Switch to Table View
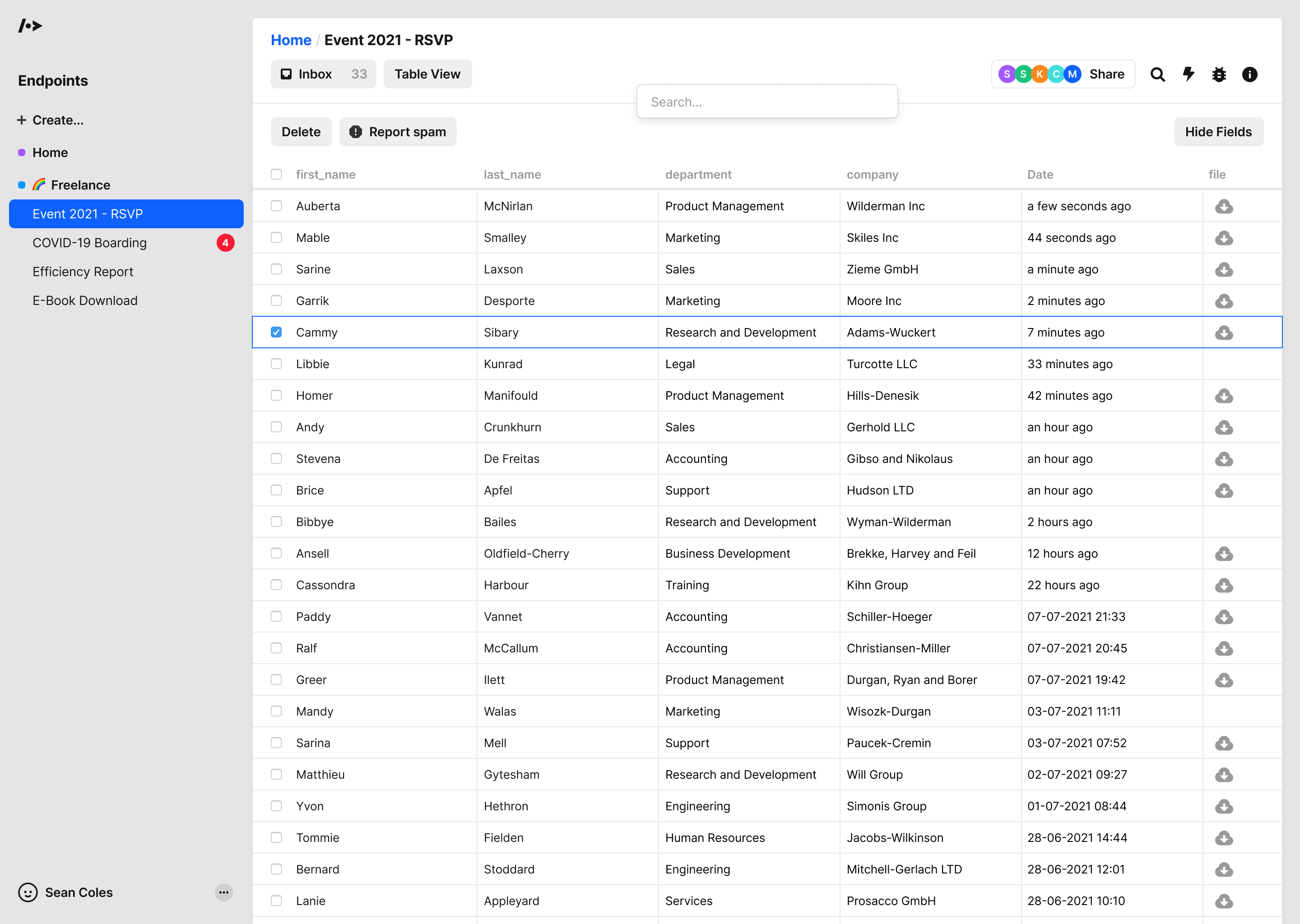 tap(427, 74)
